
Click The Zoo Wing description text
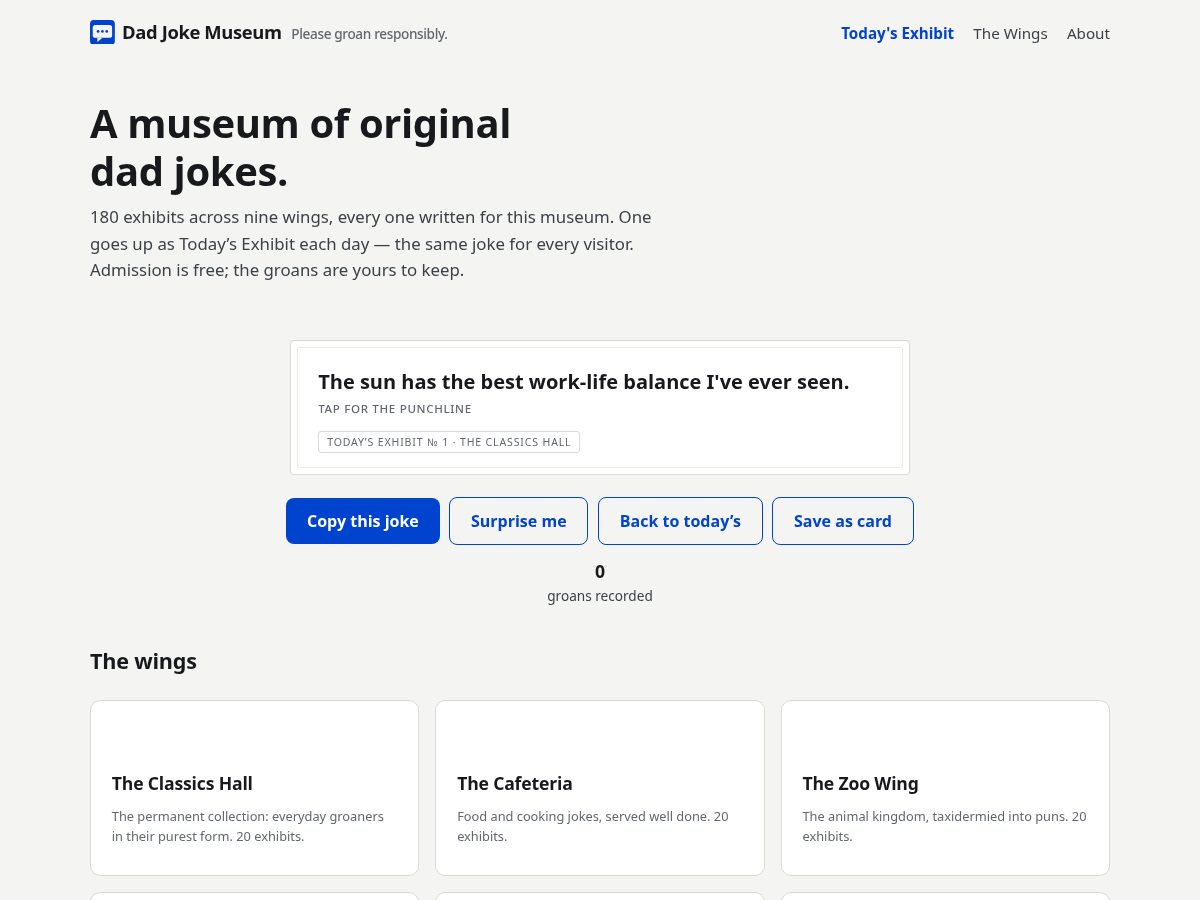click(x=944, y=826)
